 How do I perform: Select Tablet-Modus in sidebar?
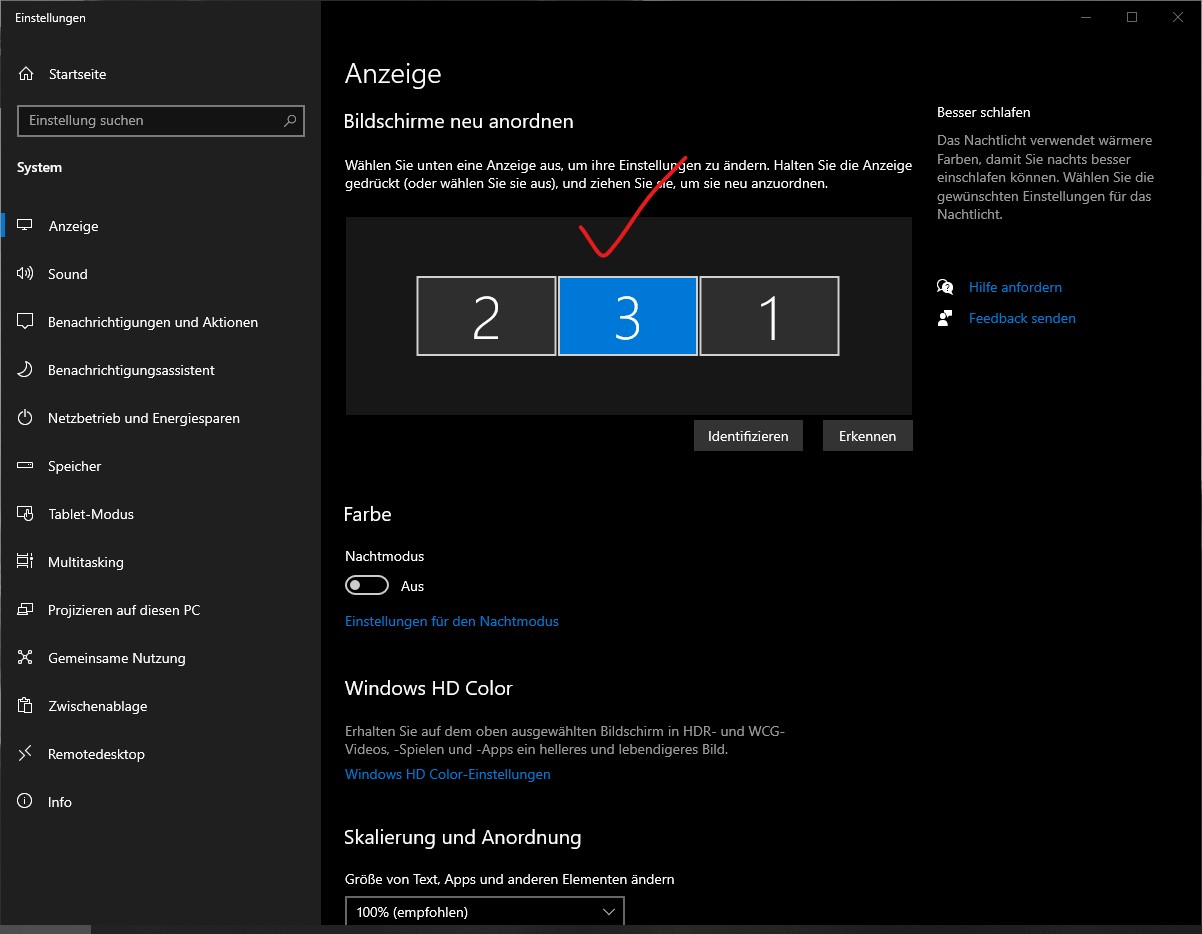[x=160, y=514]
